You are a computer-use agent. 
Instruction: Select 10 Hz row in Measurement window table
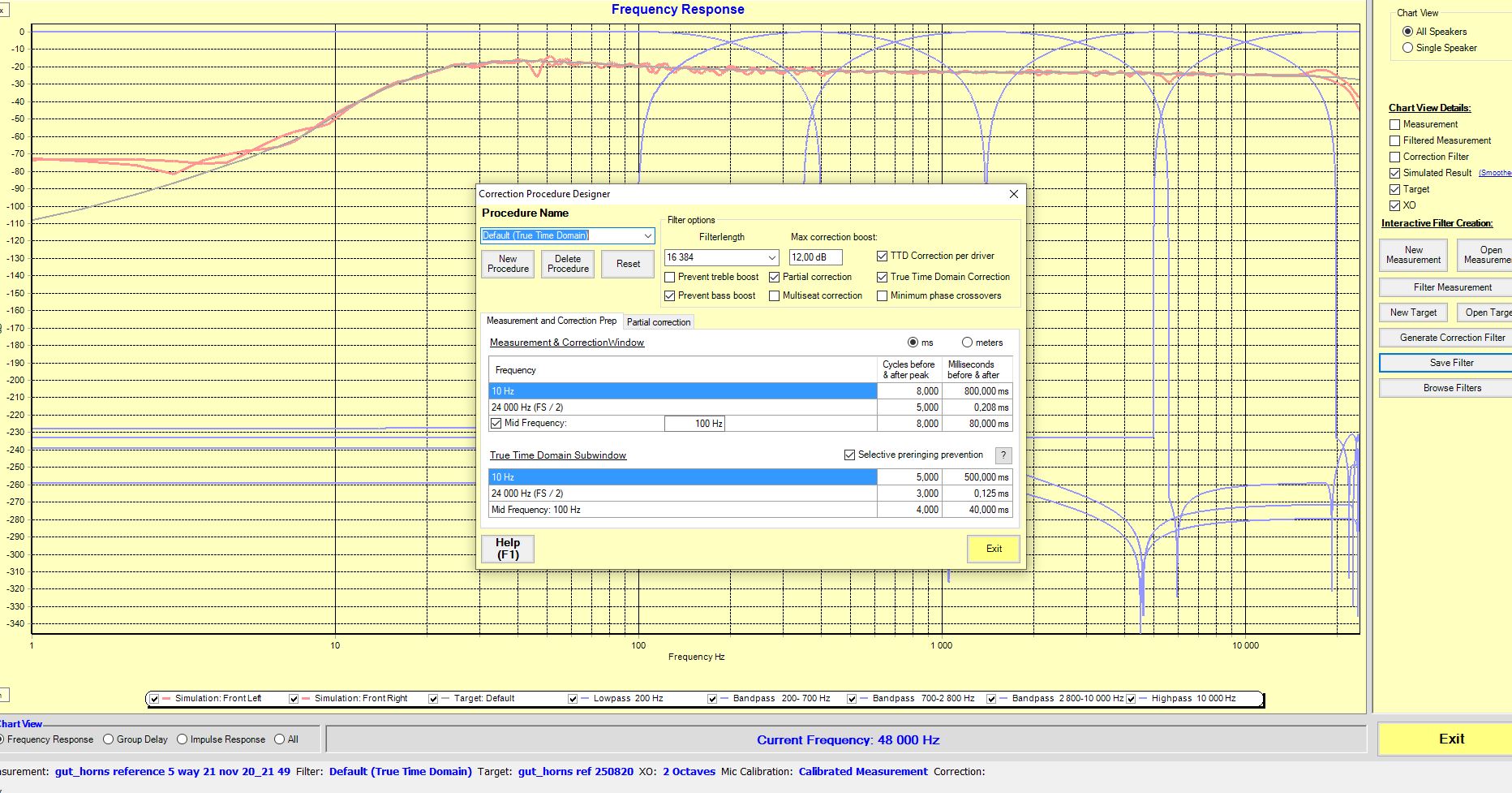[x=750, y=391]
